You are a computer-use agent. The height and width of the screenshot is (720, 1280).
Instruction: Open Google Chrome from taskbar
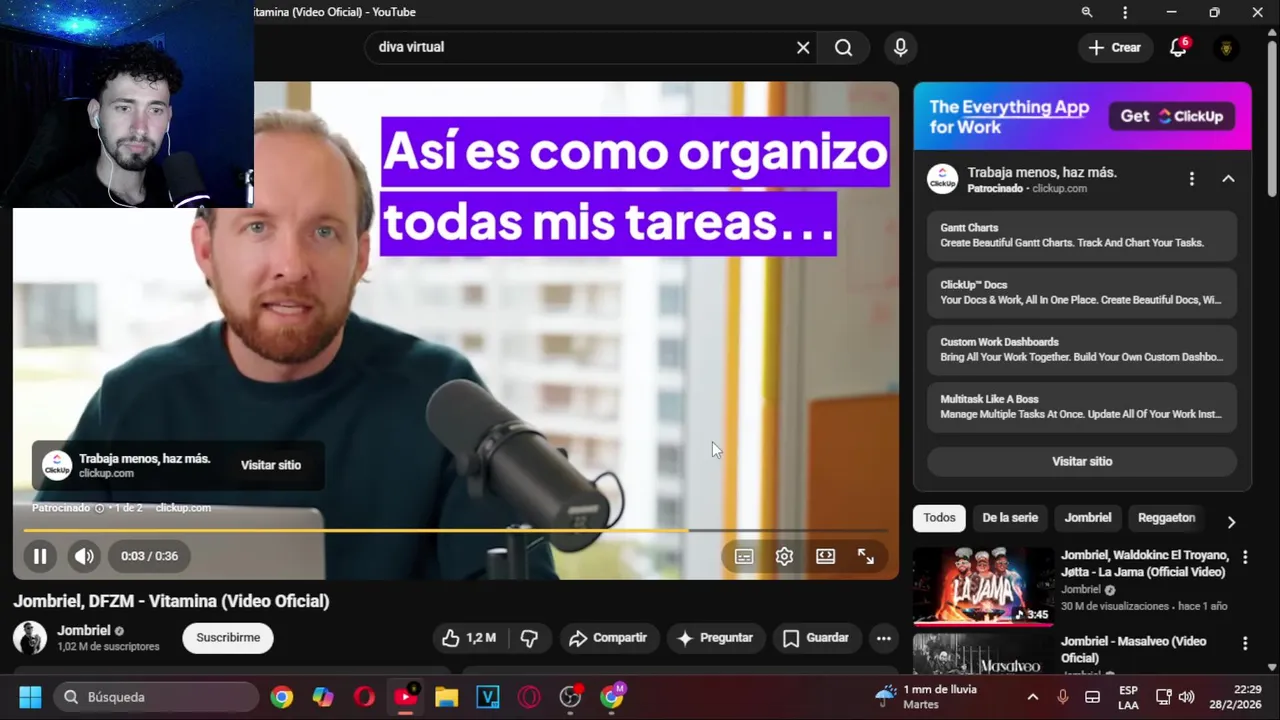282,697
